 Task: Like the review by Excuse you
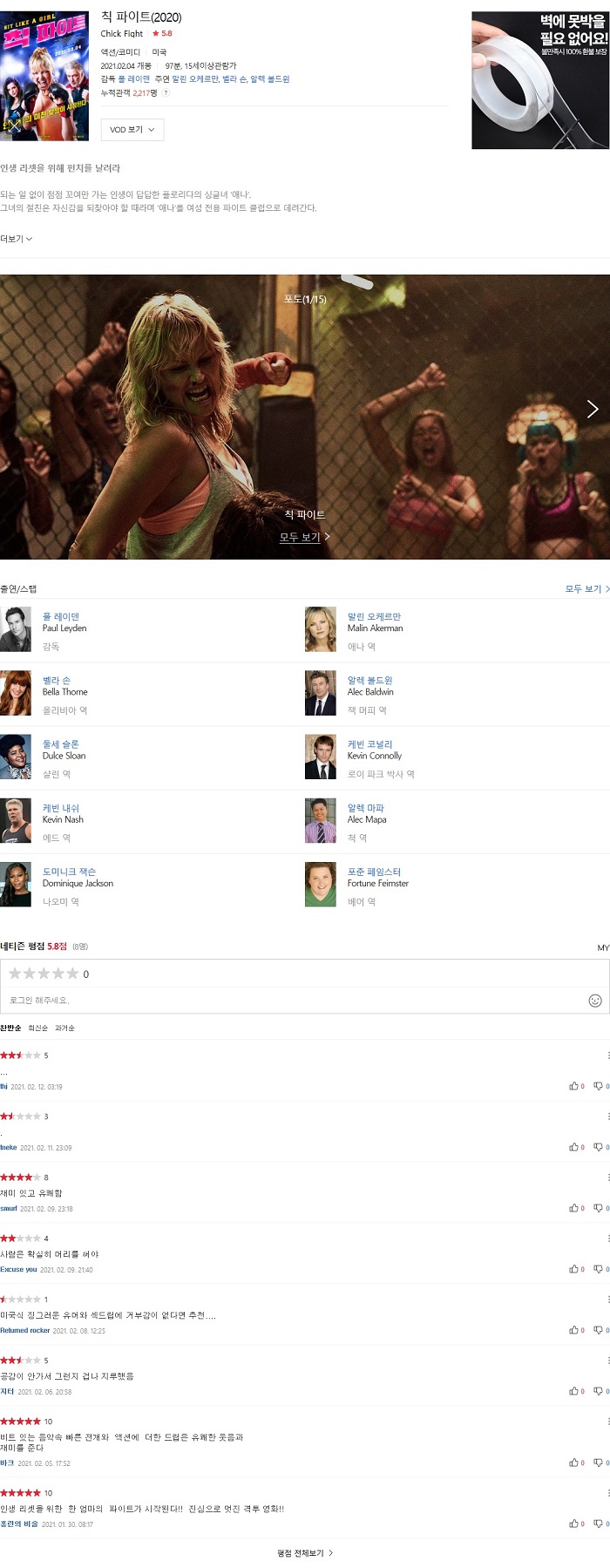(576, 1269)
